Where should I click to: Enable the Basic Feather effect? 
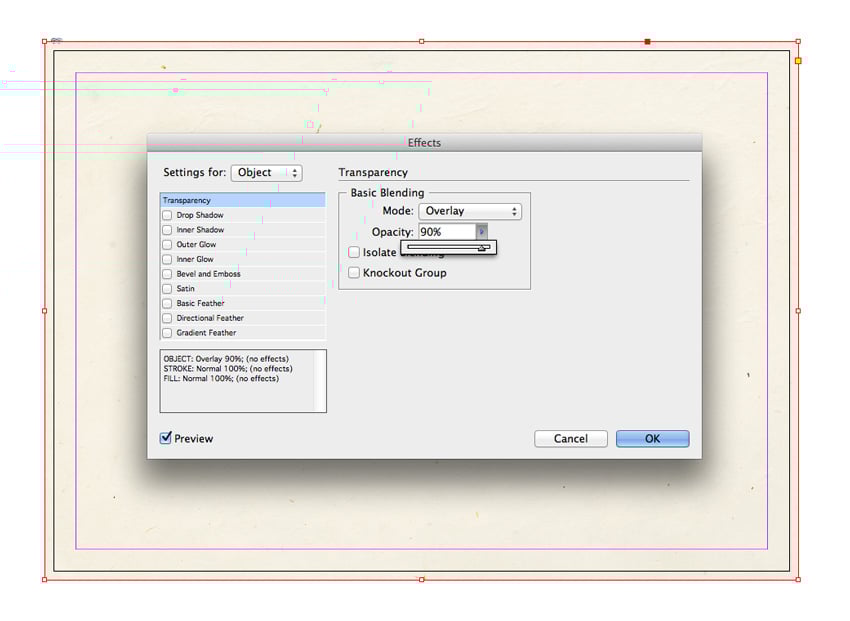pyautogui.click(x=166, y=303)
